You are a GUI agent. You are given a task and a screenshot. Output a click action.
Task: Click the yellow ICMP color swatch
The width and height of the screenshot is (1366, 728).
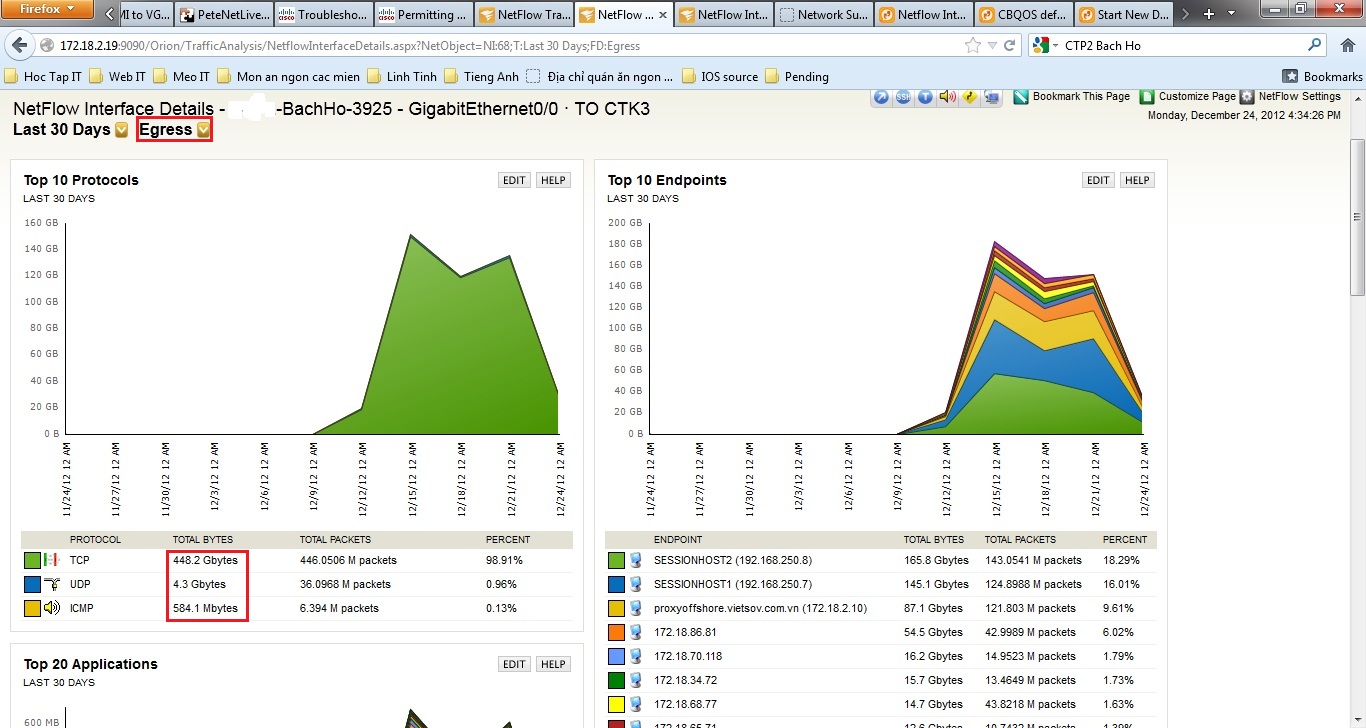[32, 608]
